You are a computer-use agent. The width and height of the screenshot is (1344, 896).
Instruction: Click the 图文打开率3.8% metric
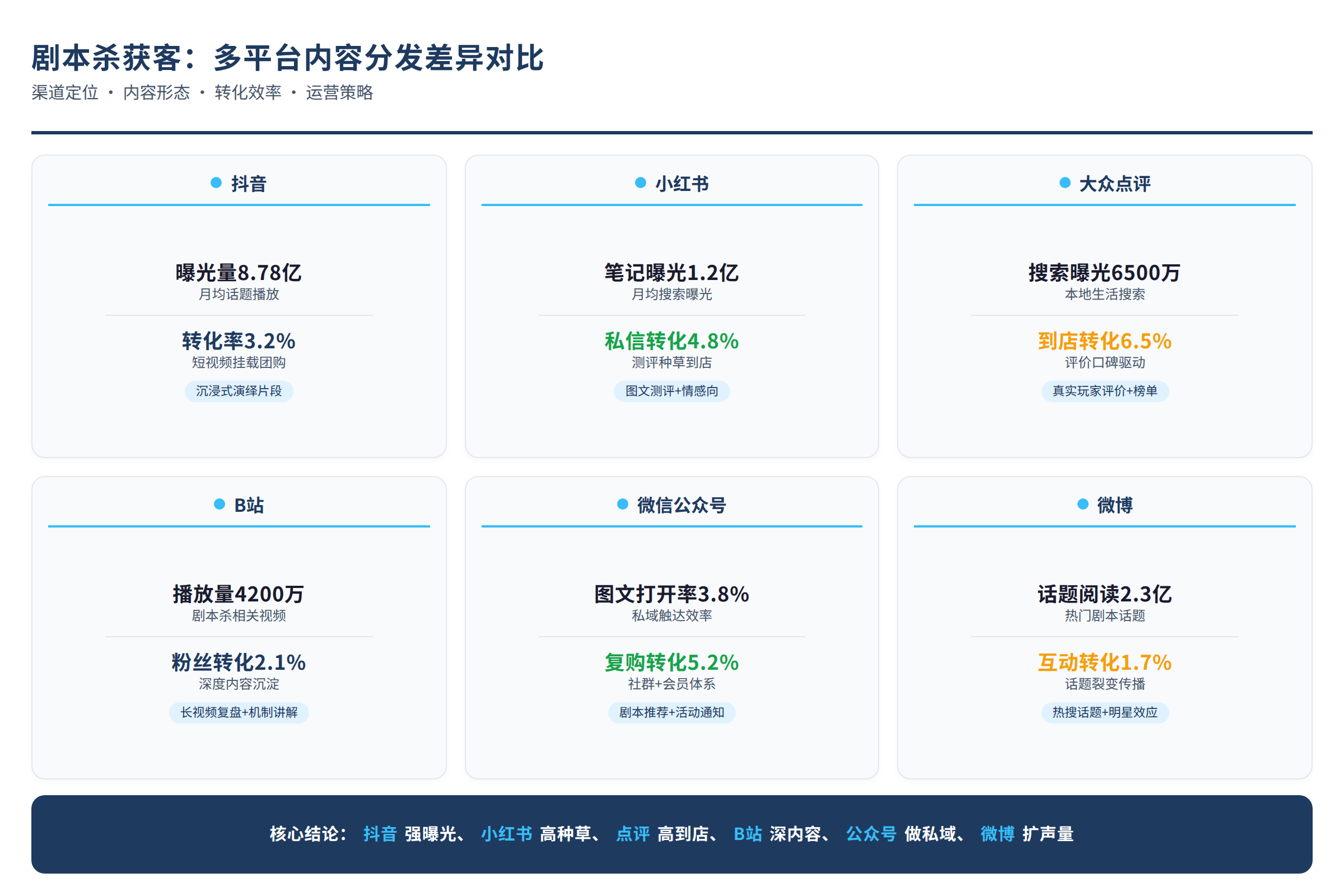coord(672,594)
